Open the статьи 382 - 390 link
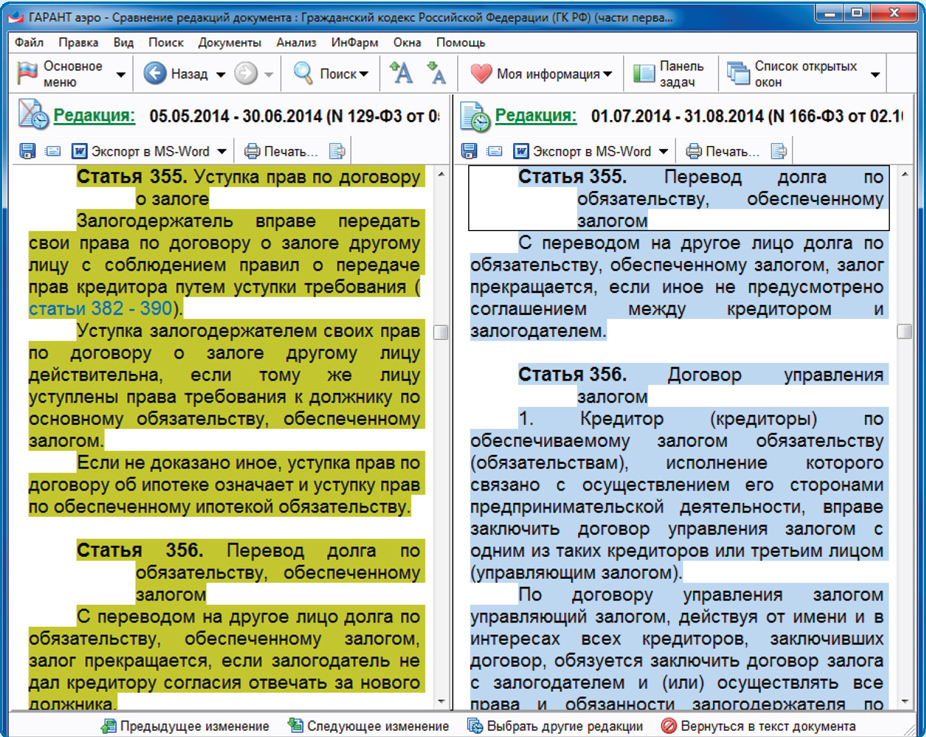Screen dimensions: 926x737 tap(101, 307)
